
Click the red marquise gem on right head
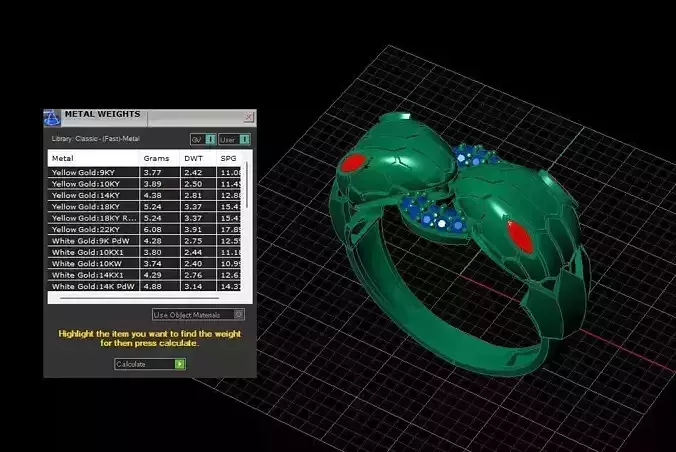(x=520, y=236)
